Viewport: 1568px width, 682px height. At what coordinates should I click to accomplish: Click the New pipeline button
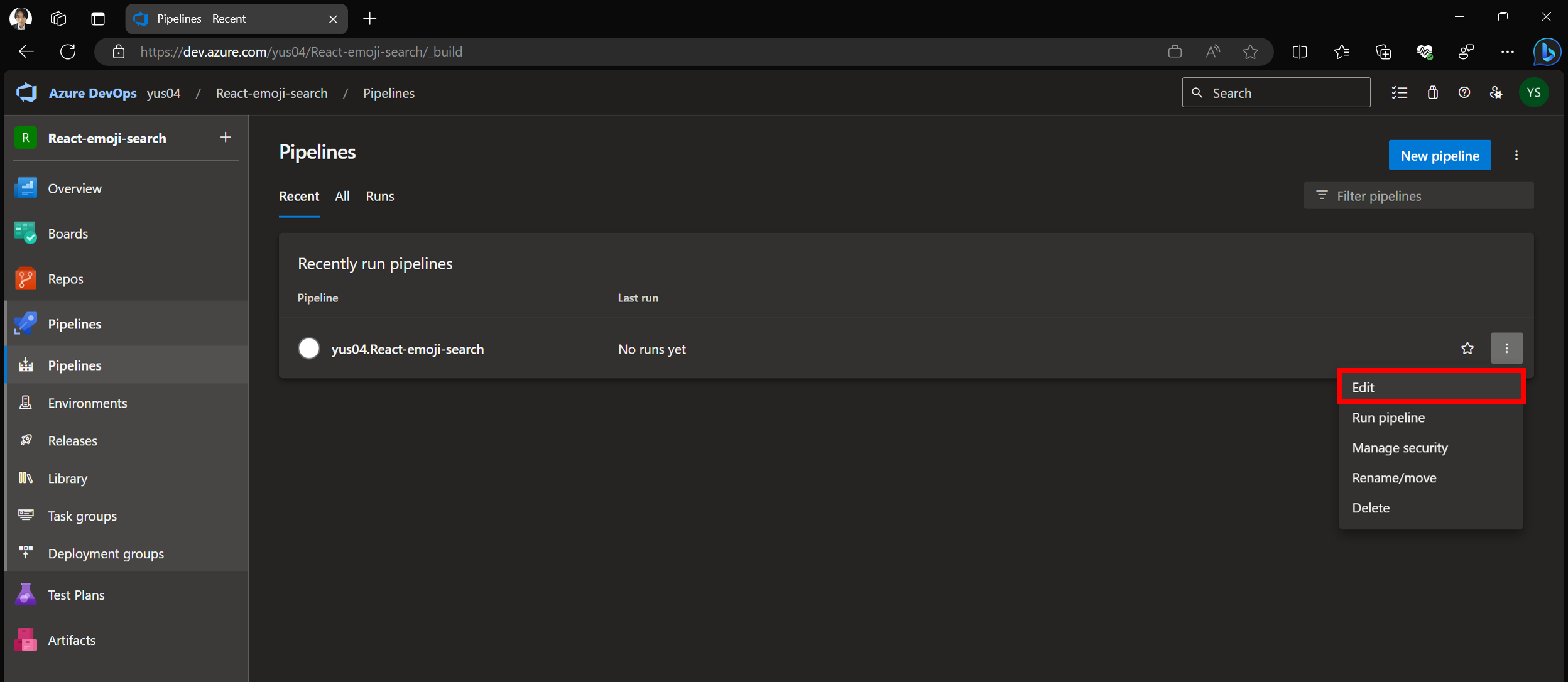click(x=1439, y=155)
